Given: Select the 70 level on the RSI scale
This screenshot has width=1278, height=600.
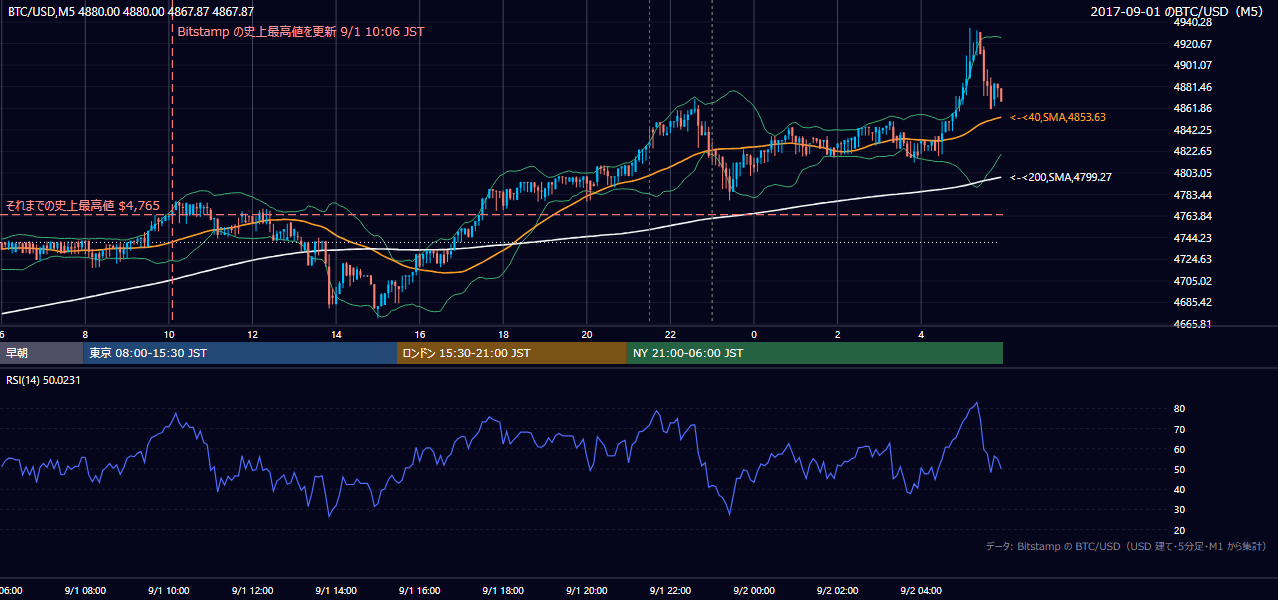Looking at the screenshot, I should click(x=1180, y=429).
